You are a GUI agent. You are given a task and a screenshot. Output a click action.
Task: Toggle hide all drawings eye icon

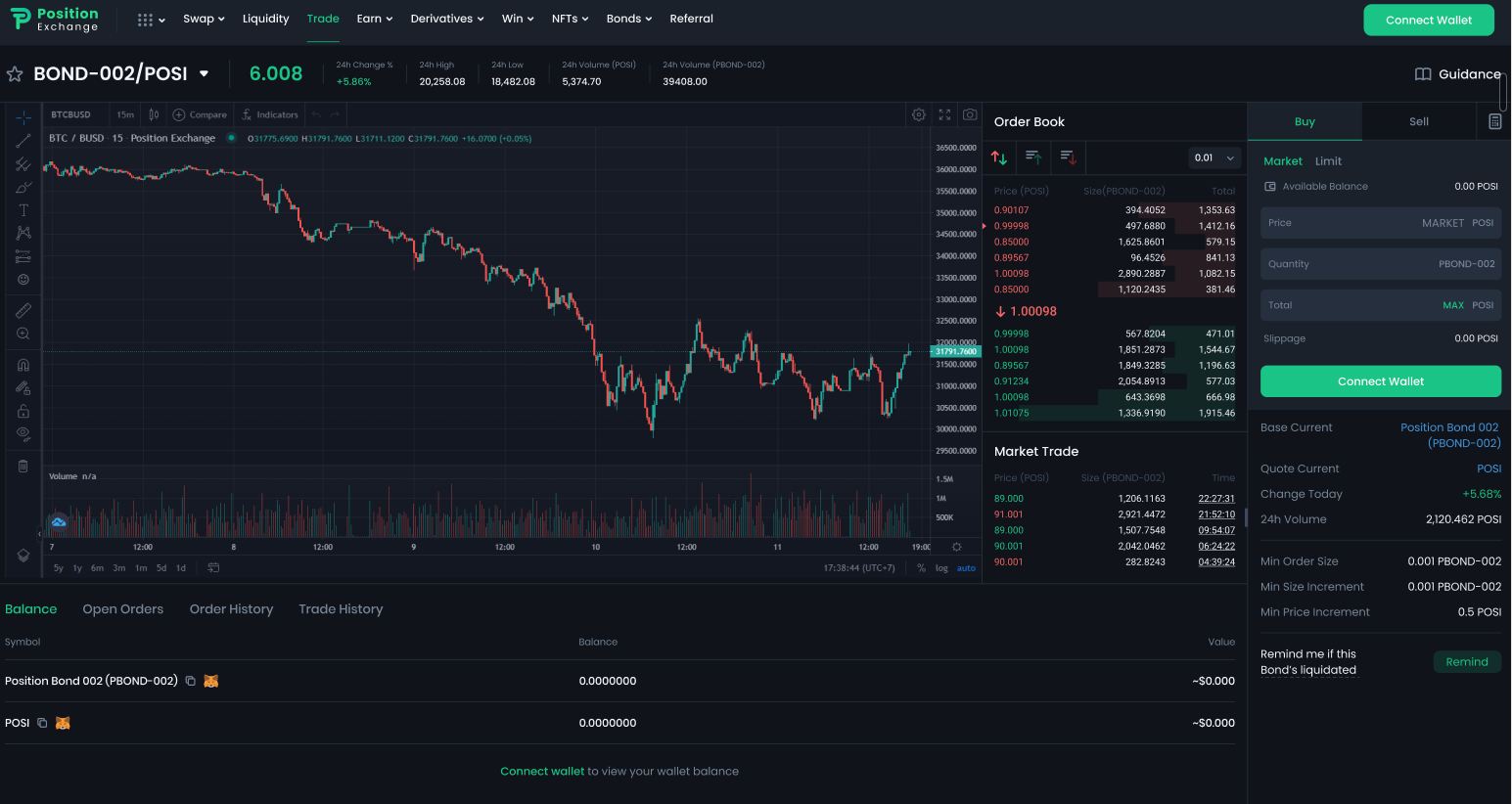pyautogui.click(x=23, y=433)
